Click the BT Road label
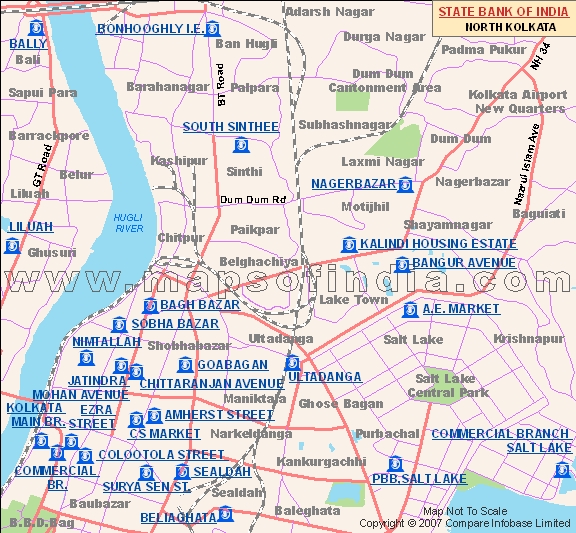Image resolution: width=576 pixels, height=533 pixels. [x=220, y=85]
